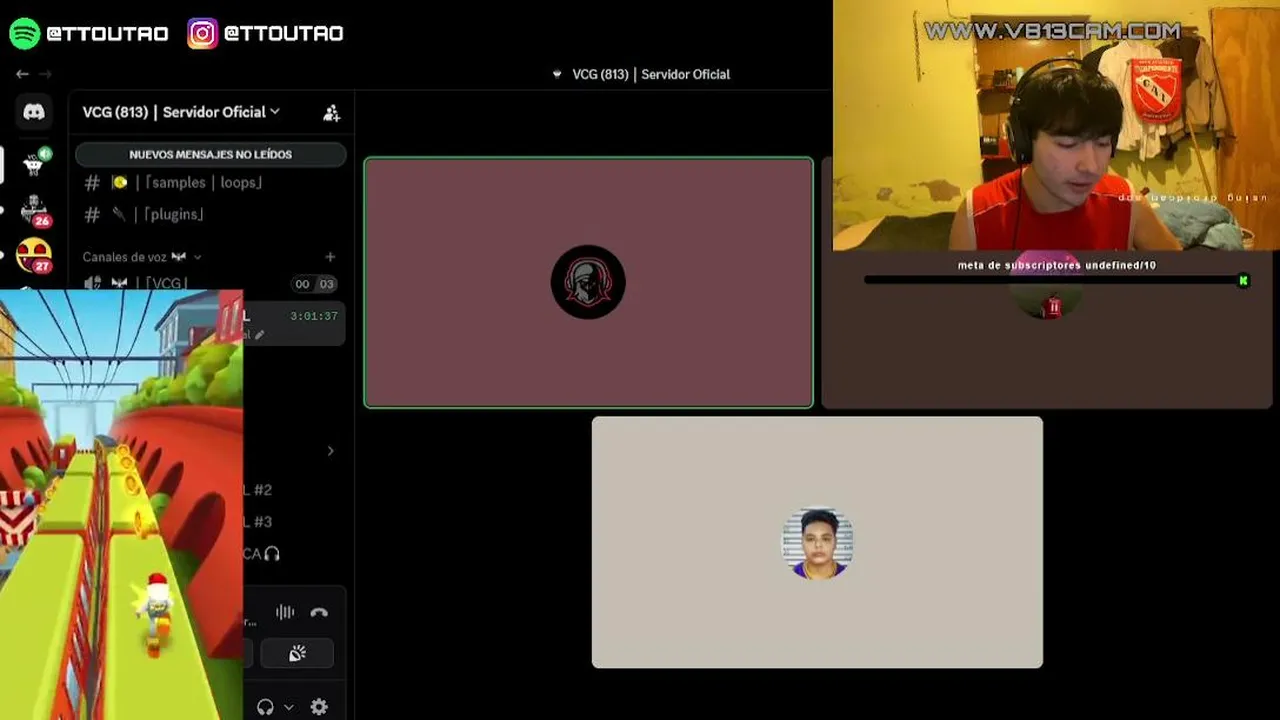Open the plugins text channel
The width and height of the screenshot is (1280, 720).
click(211, 214)
